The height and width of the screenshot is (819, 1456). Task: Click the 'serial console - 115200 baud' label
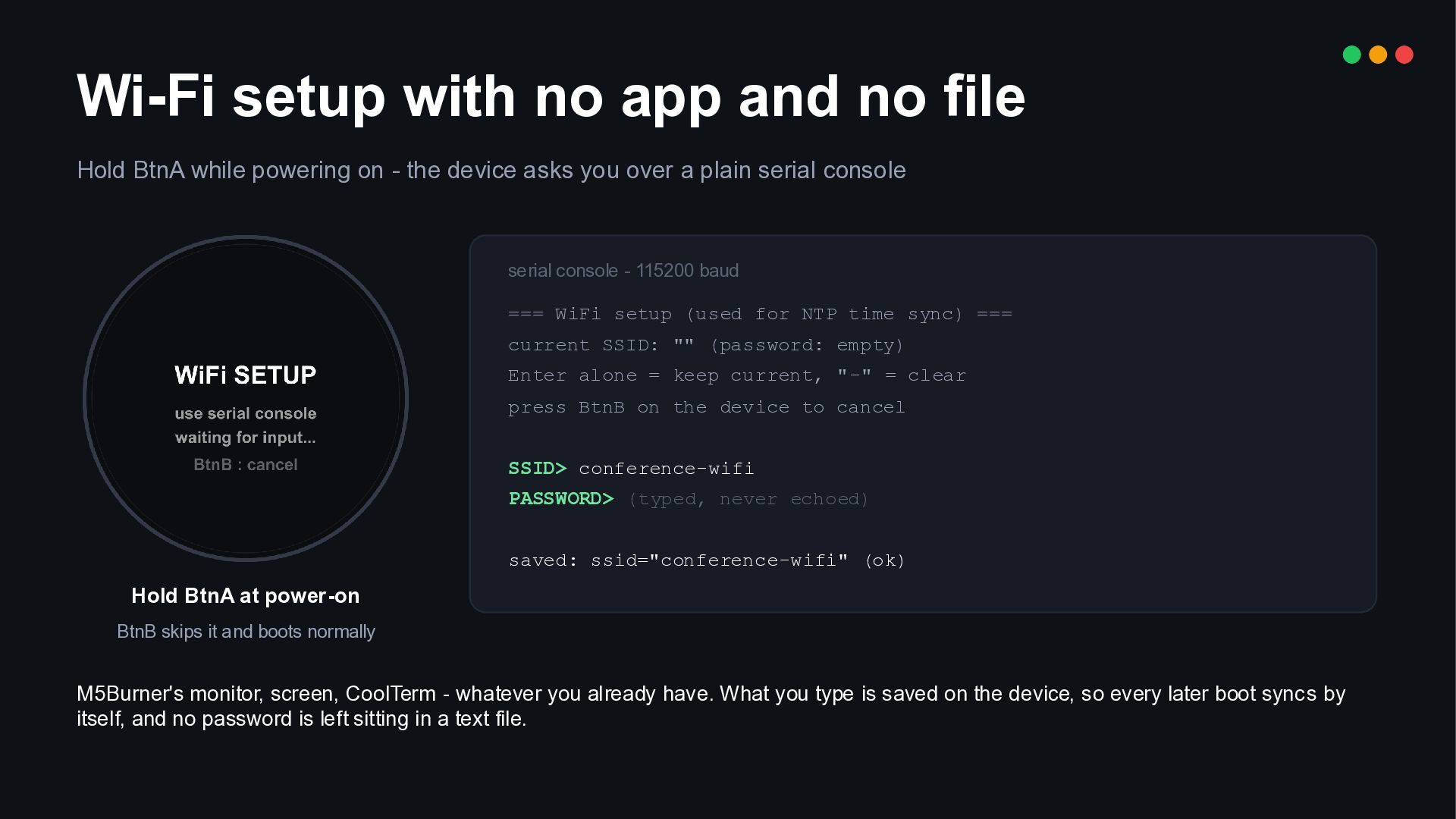point(623,271)
